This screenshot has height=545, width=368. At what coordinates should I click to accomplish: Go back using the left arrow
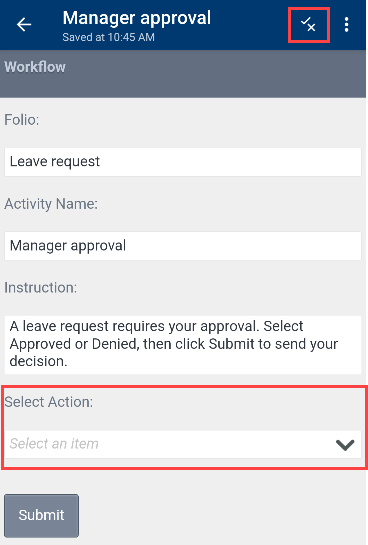pyautogui.click(x=24, y=25)
